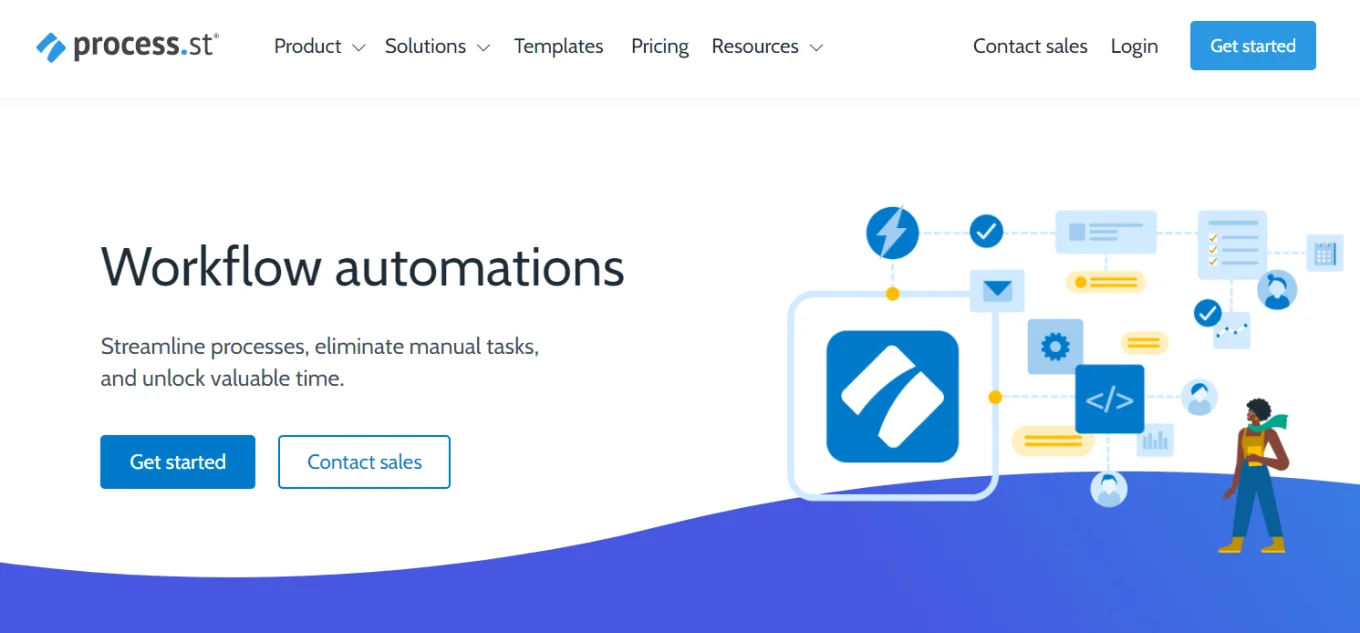Click the gear settings icon in illustration
This screenshot has height=633, width=1360.
click(x=1055, y=347)
